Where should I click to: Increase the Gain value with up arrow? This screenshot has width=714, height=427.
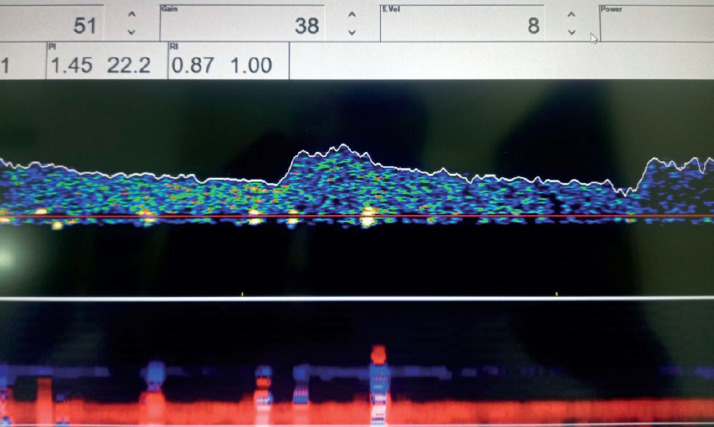click(351, 14)
